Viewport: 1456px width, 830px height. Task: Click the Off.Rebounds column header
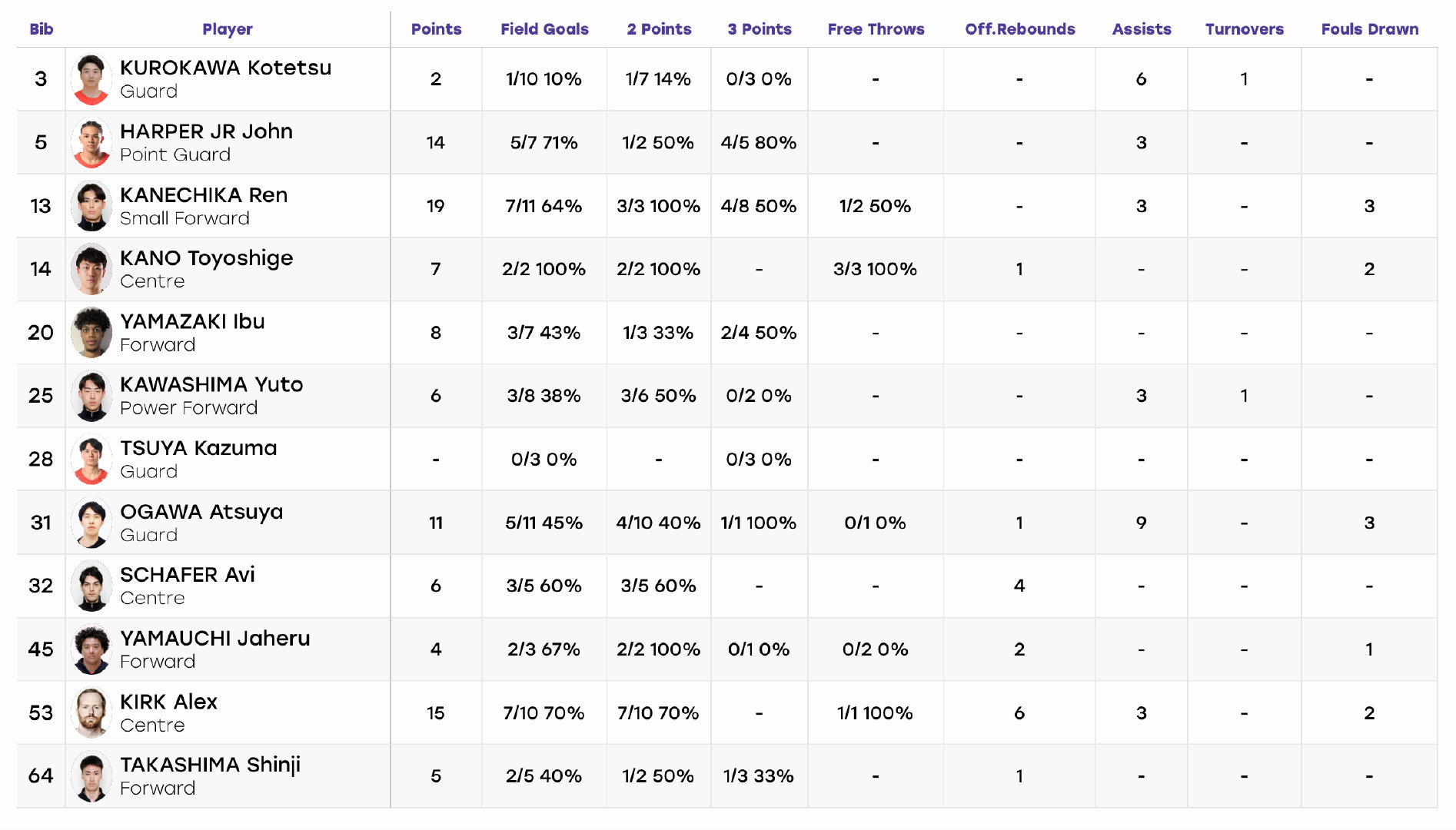[x=1020, y=29]
